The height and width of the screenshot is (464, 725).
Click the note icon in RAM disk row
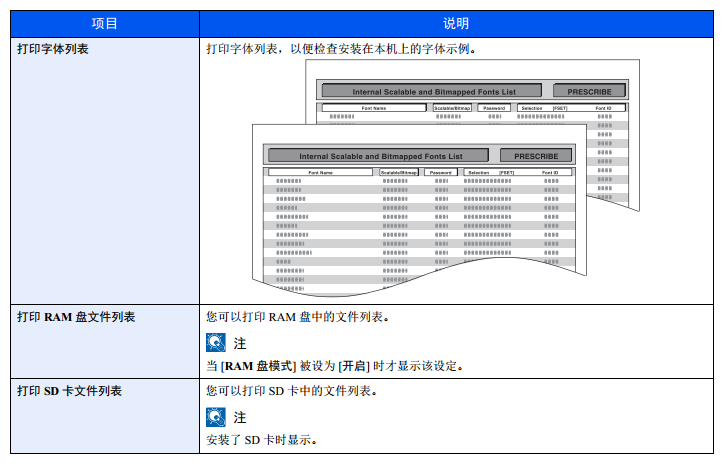tap(216, 342)
